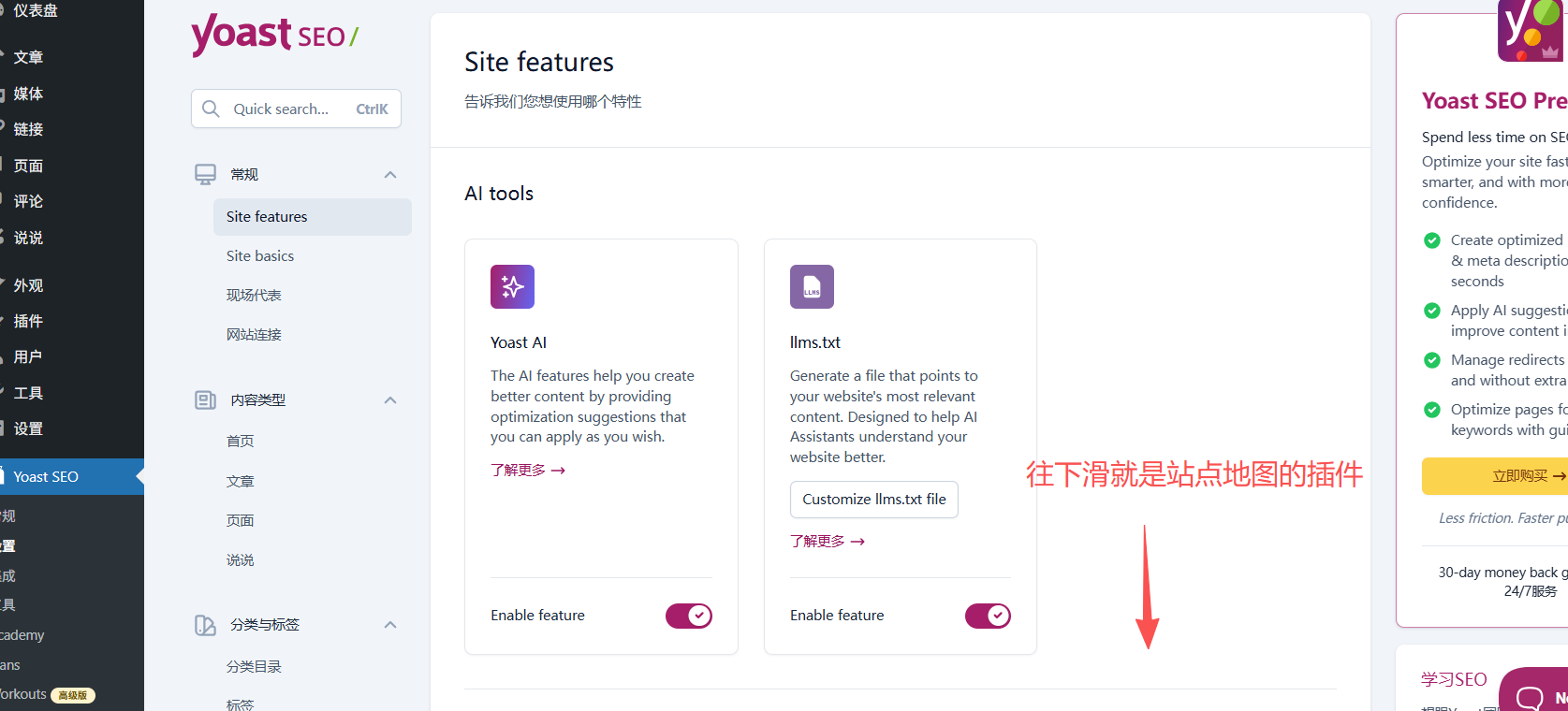Click Customize llms.txt file button

[x=874, y=500]
